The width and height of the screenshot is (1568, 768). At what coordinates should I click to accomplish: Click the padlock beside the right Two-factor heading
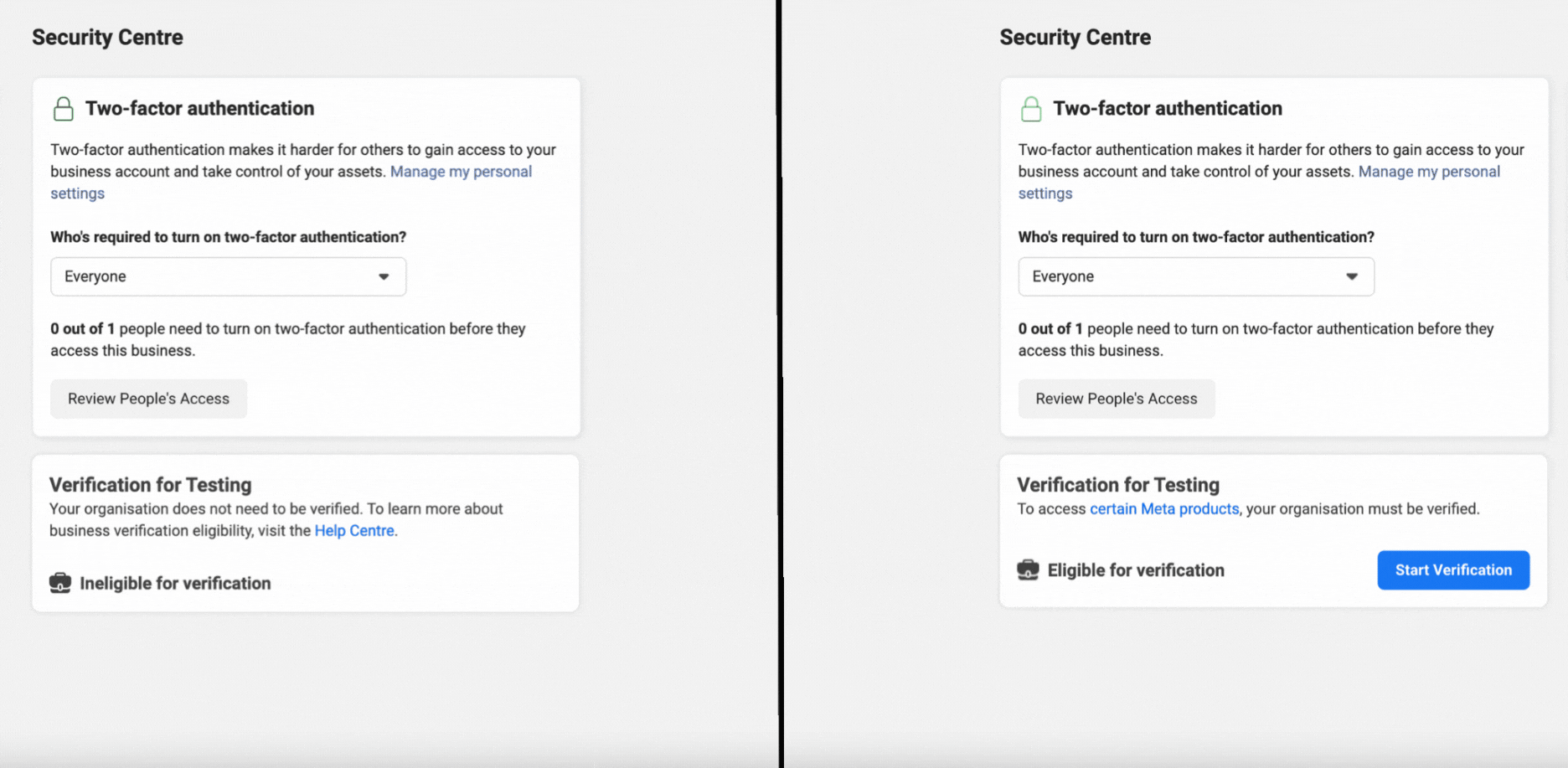click(x=1031, y=108)
